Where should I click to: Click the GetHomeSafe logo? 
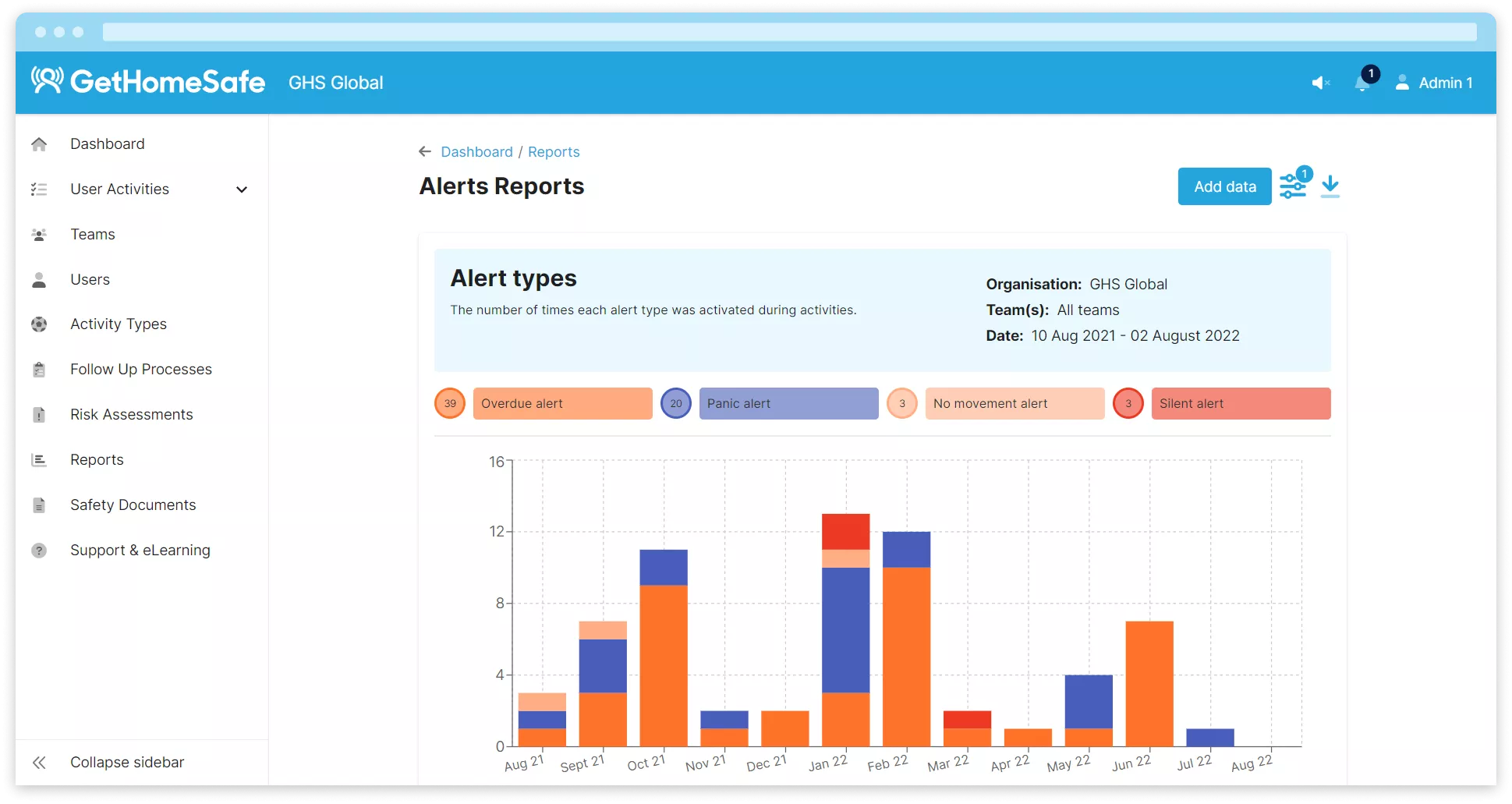click(x=148, y=82)
